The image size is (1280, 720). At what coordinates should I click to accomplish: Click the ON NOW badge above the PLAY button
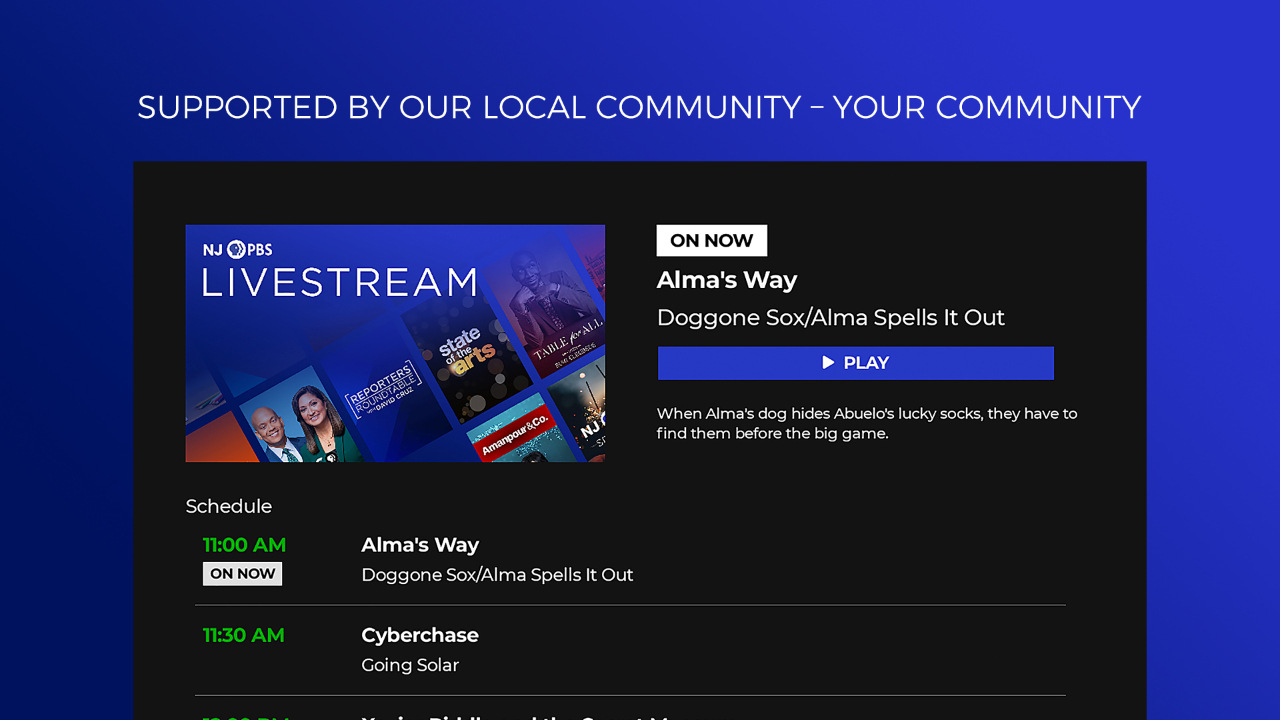pos(711,241)
